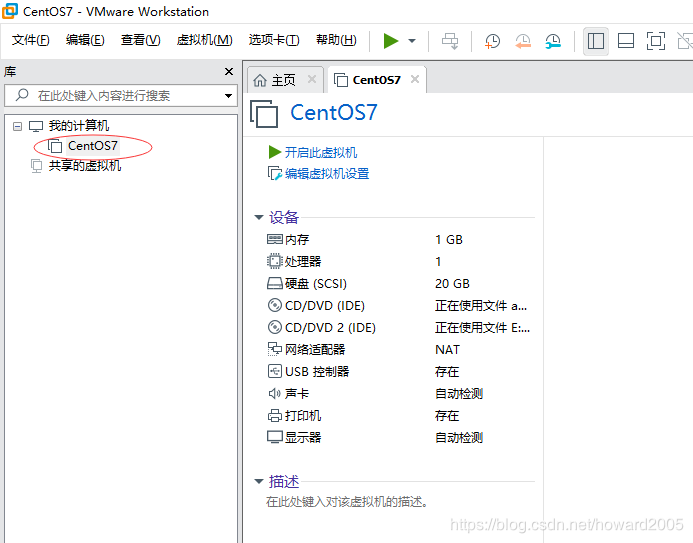Close the CentOS7 tab

click(x=415, y=79)
